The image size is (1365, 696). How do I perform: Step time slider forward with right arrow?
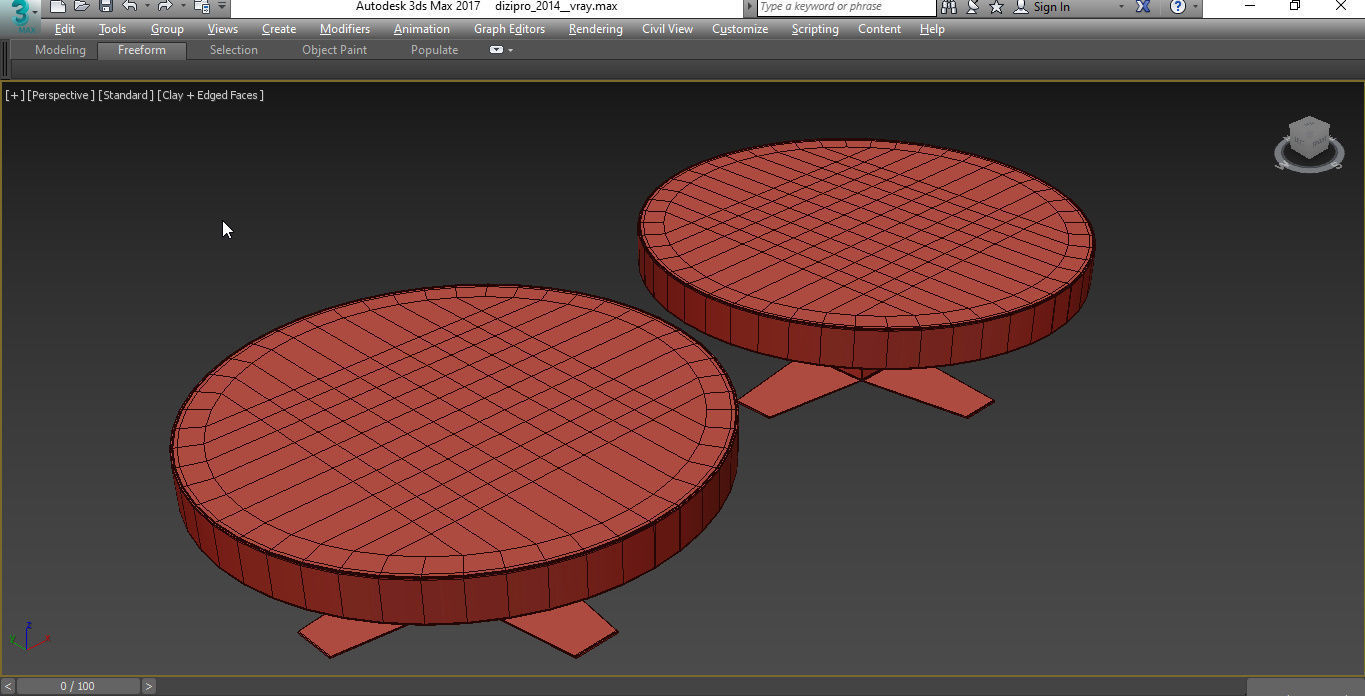point(149,686)
